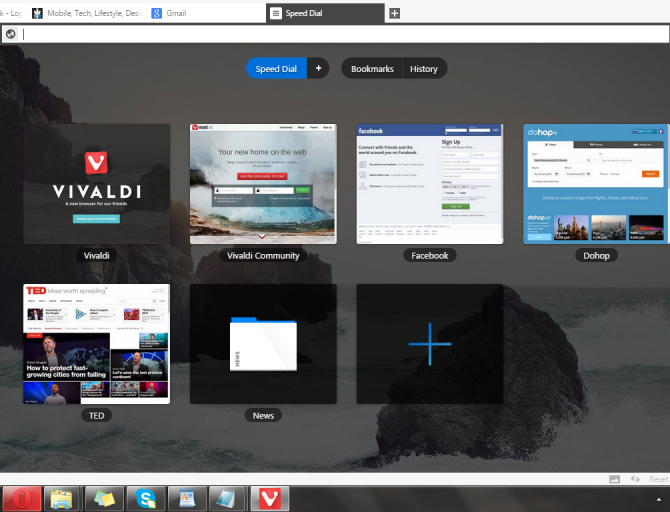Toggle images icon in status bar
This screenshot has height=512, width=670.
tap(615, 479)
